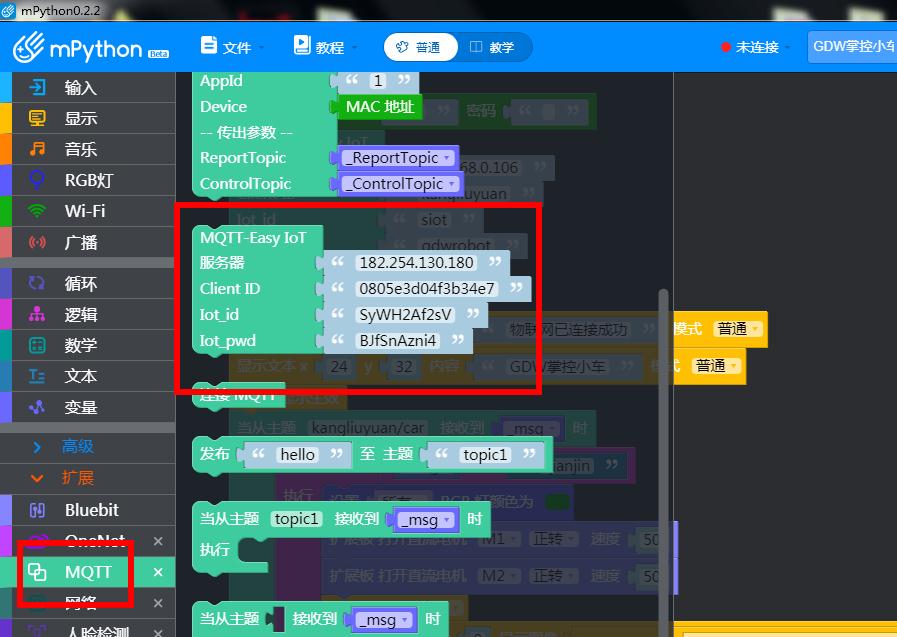Open the _ControlTopic variable dropdown
Screen dimensions: 897x637
401,184
